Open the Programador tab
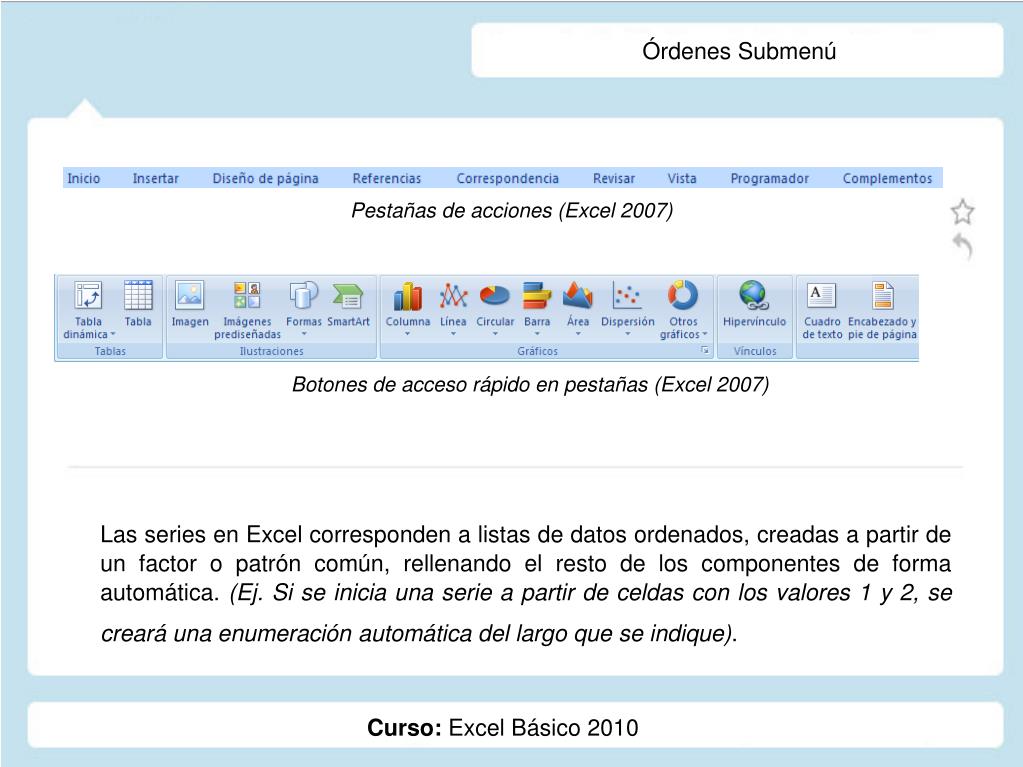This screenshot has width=1023, height=767. (x=769, y=178)
